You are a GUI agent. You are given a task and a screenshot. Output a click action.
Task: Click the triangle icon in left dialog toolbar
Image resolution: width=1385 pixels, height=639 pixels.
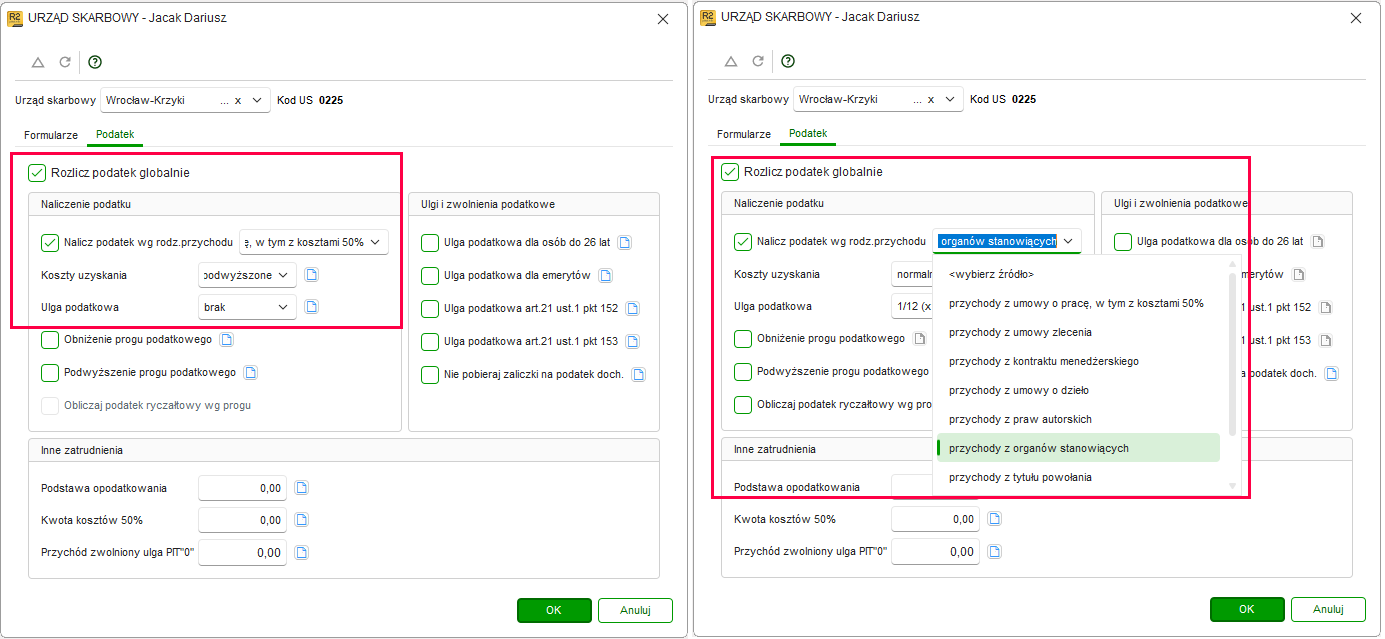(38, 62)
